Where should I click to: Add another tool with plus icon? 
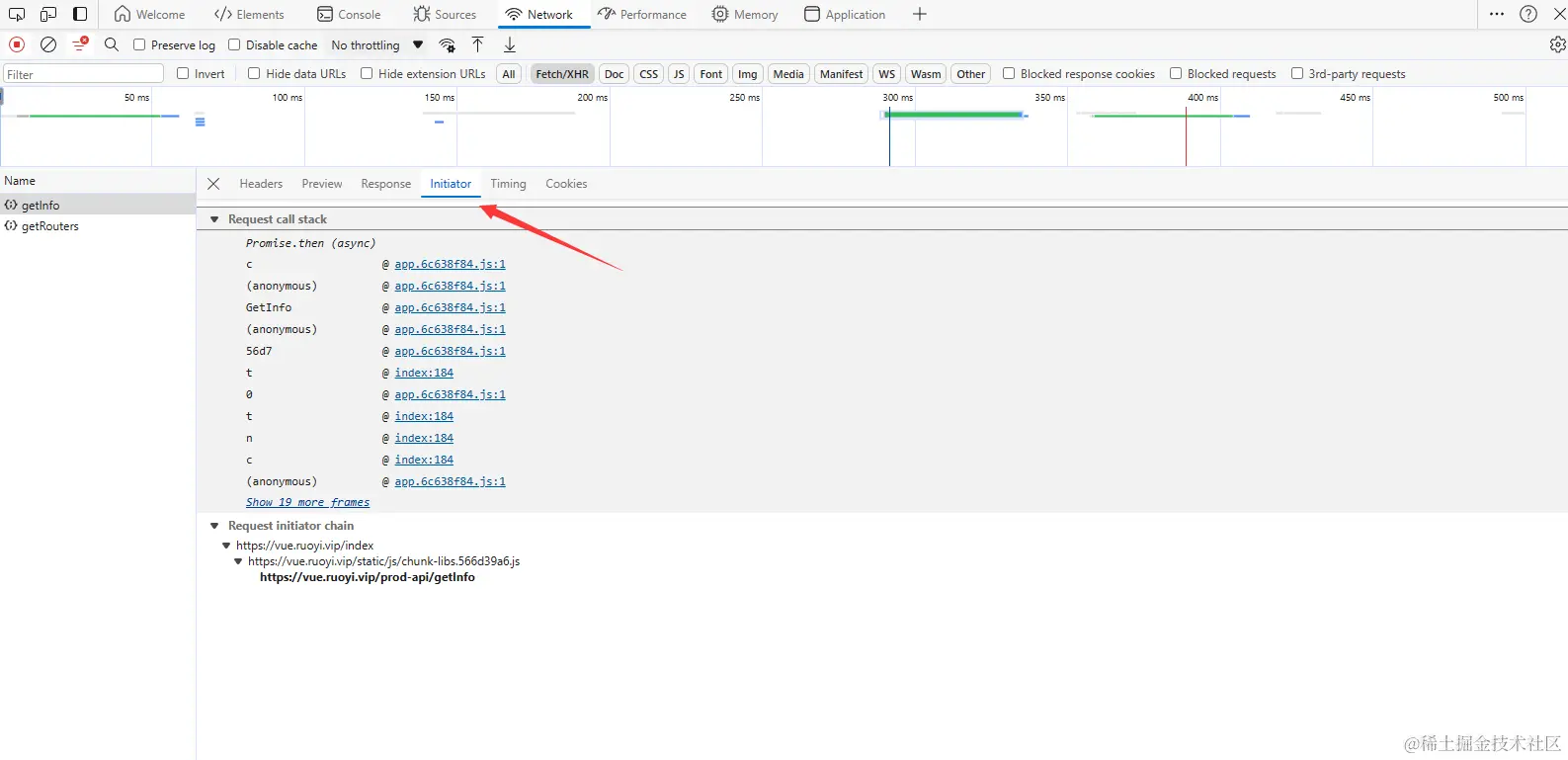tap(920, 14)
